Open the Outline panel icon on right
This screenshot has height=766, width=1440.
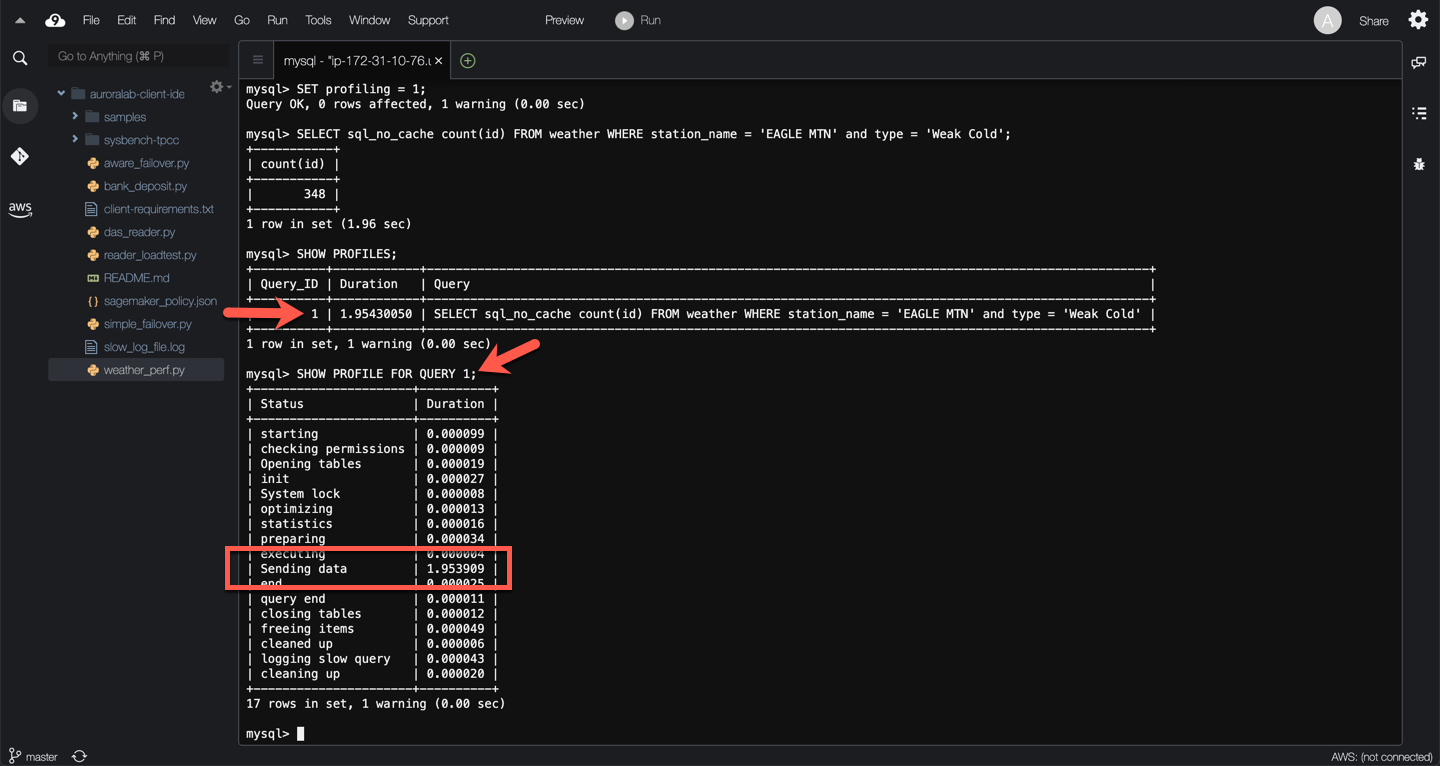1418,113
